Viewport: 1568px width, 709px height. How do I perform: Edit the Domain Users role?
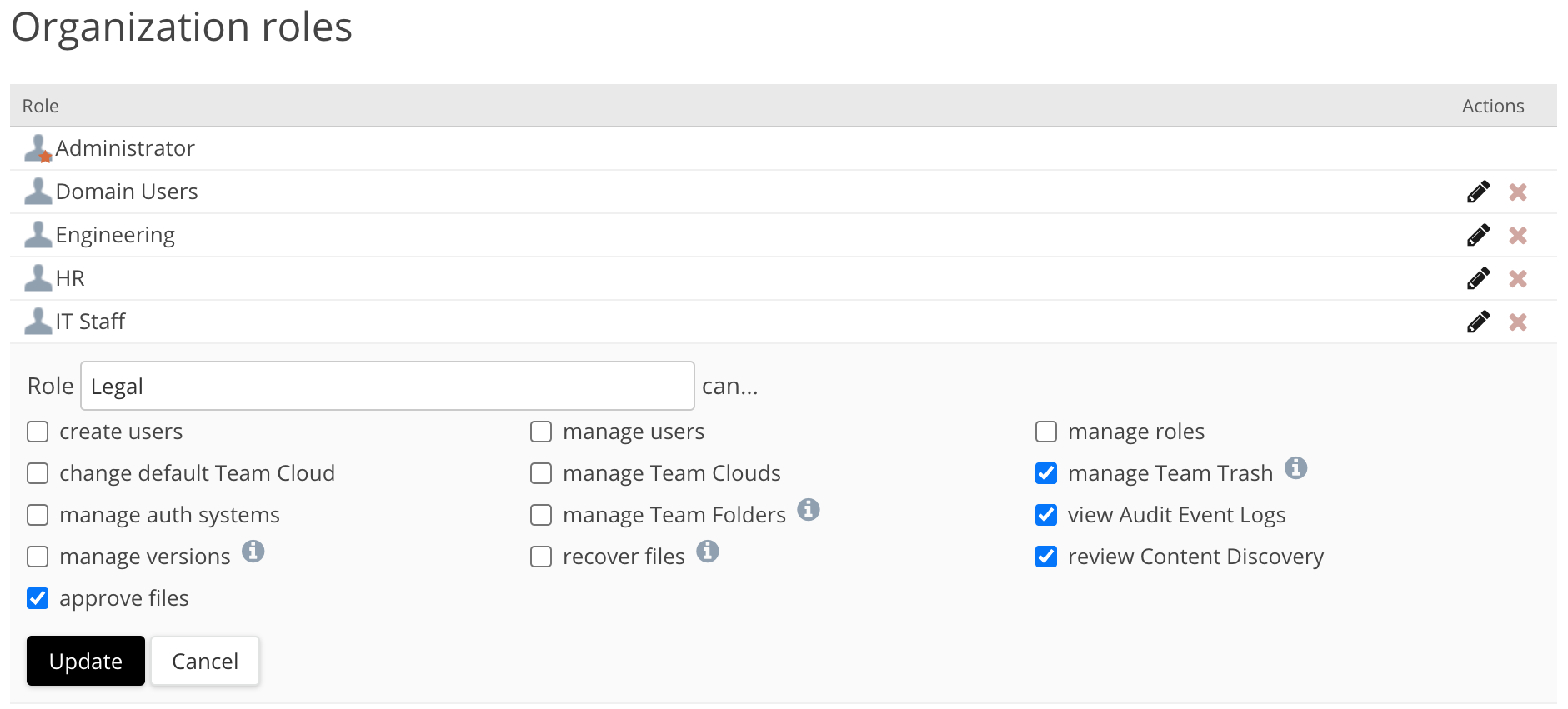[1478, 192]
